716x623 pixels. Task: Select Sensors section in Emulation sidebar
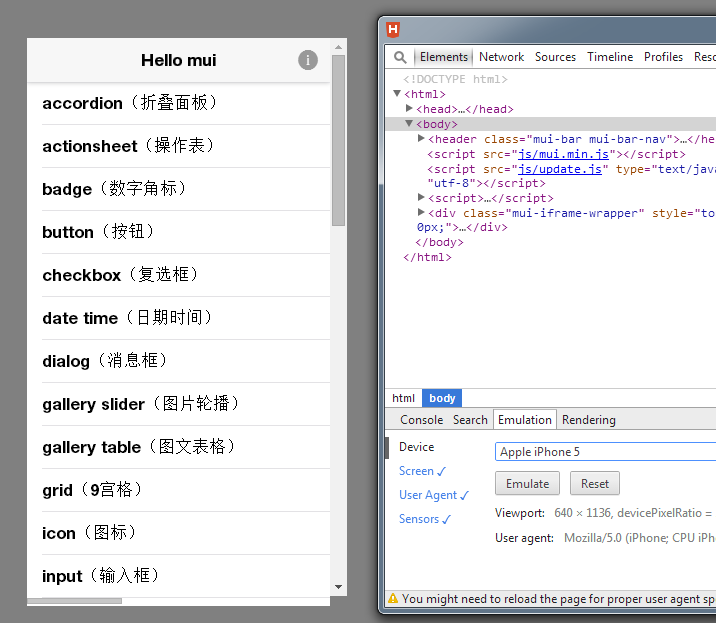click(x=425, y=519)
